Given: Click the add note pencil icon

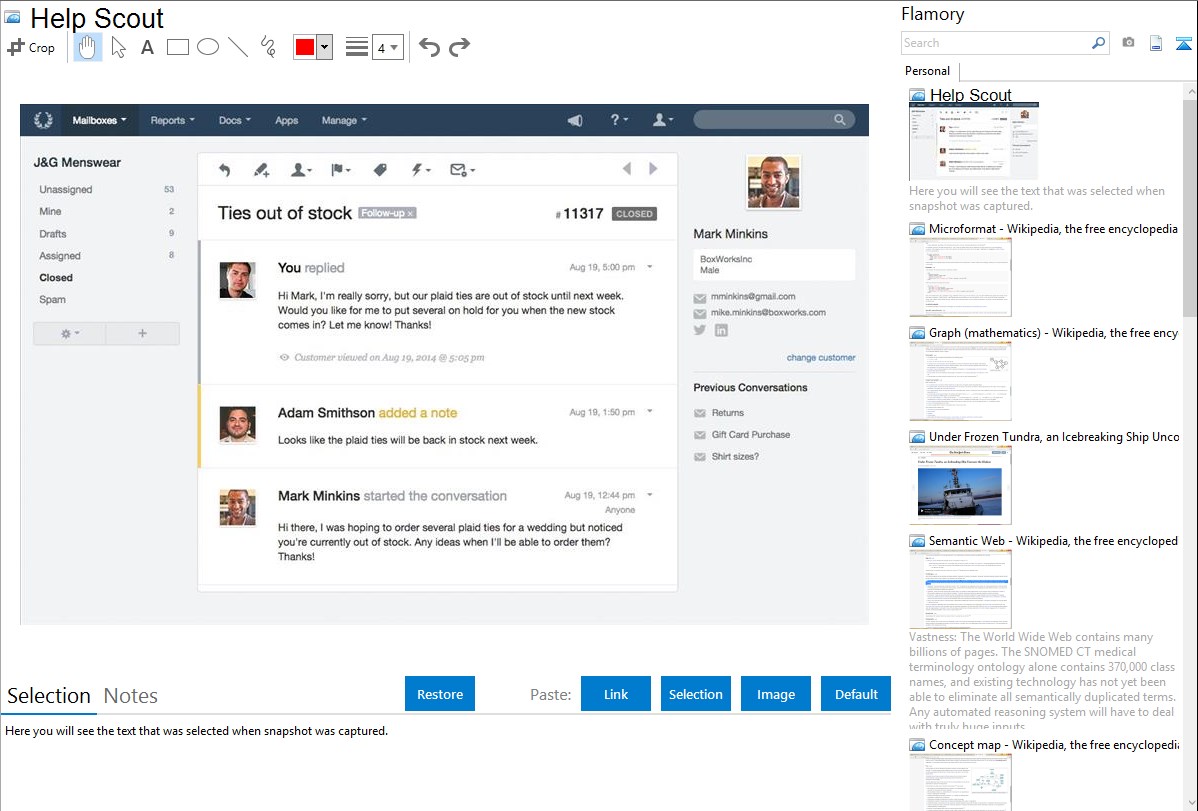Looking at the screenshot, I should click(x=261, y=170).
